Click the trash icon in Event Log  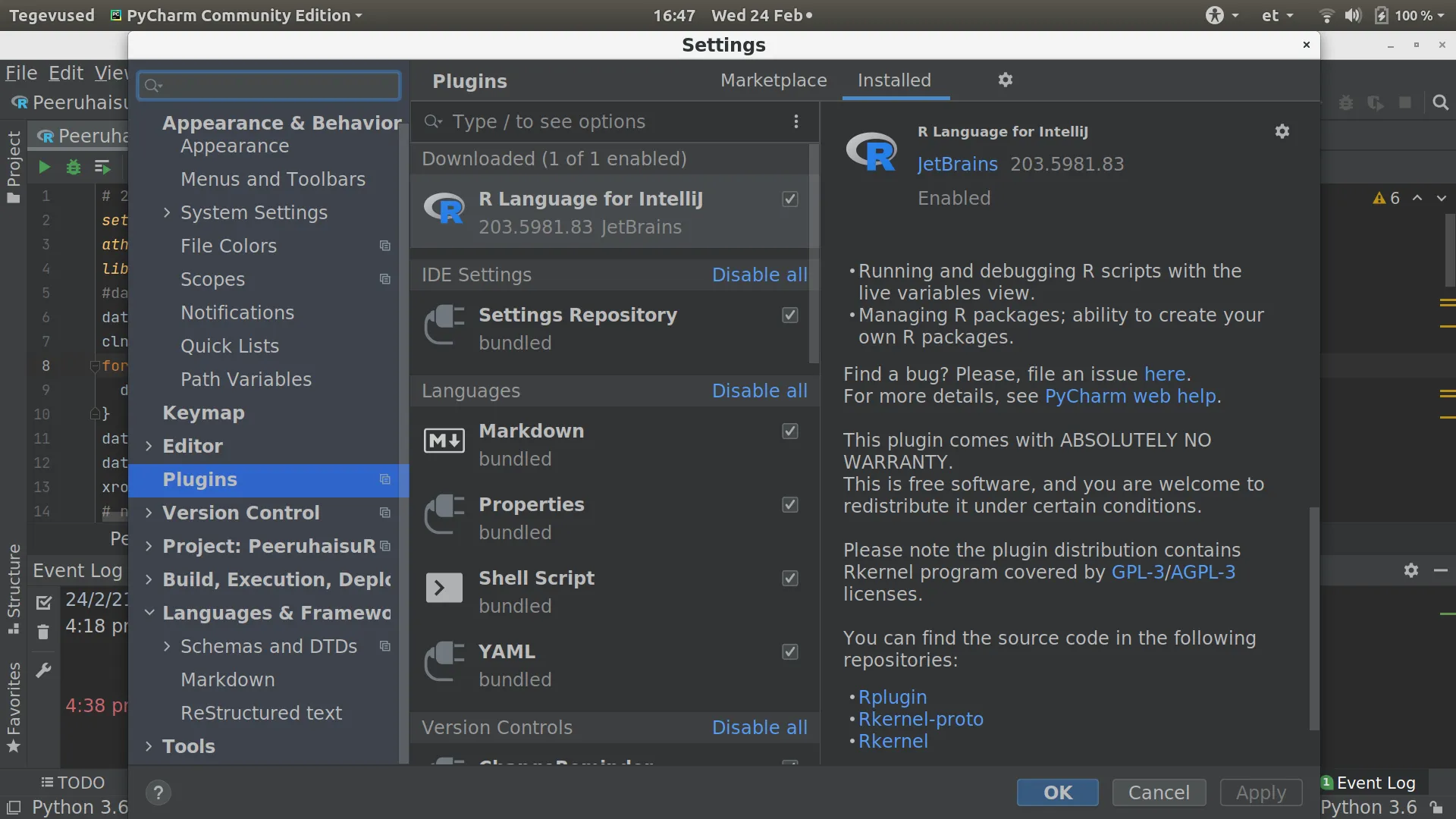pyautogui.click(x=43, y=632)
